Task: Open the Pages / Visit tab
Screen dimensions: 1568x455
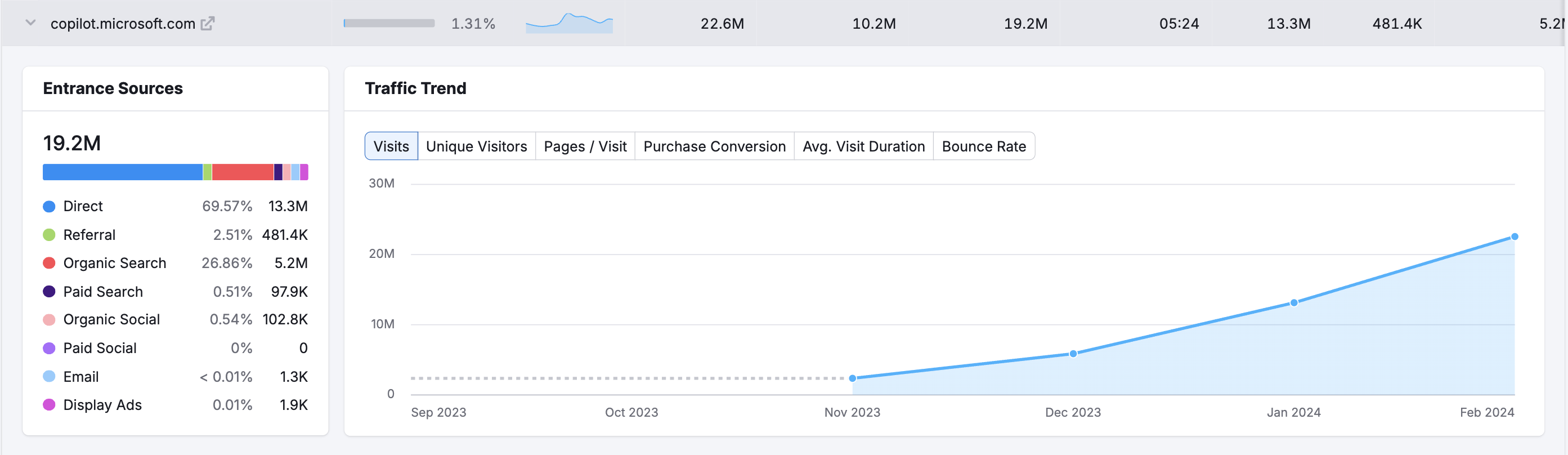Action: pos(584,146)
